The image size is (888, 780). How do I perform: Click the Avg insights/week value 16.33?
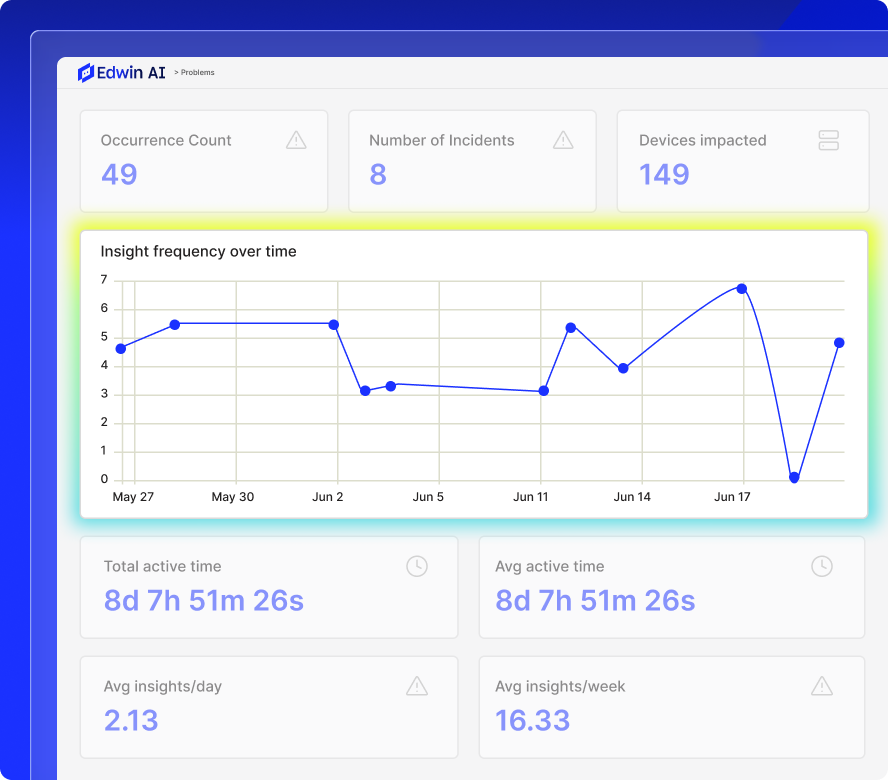(x=532, y=720)
